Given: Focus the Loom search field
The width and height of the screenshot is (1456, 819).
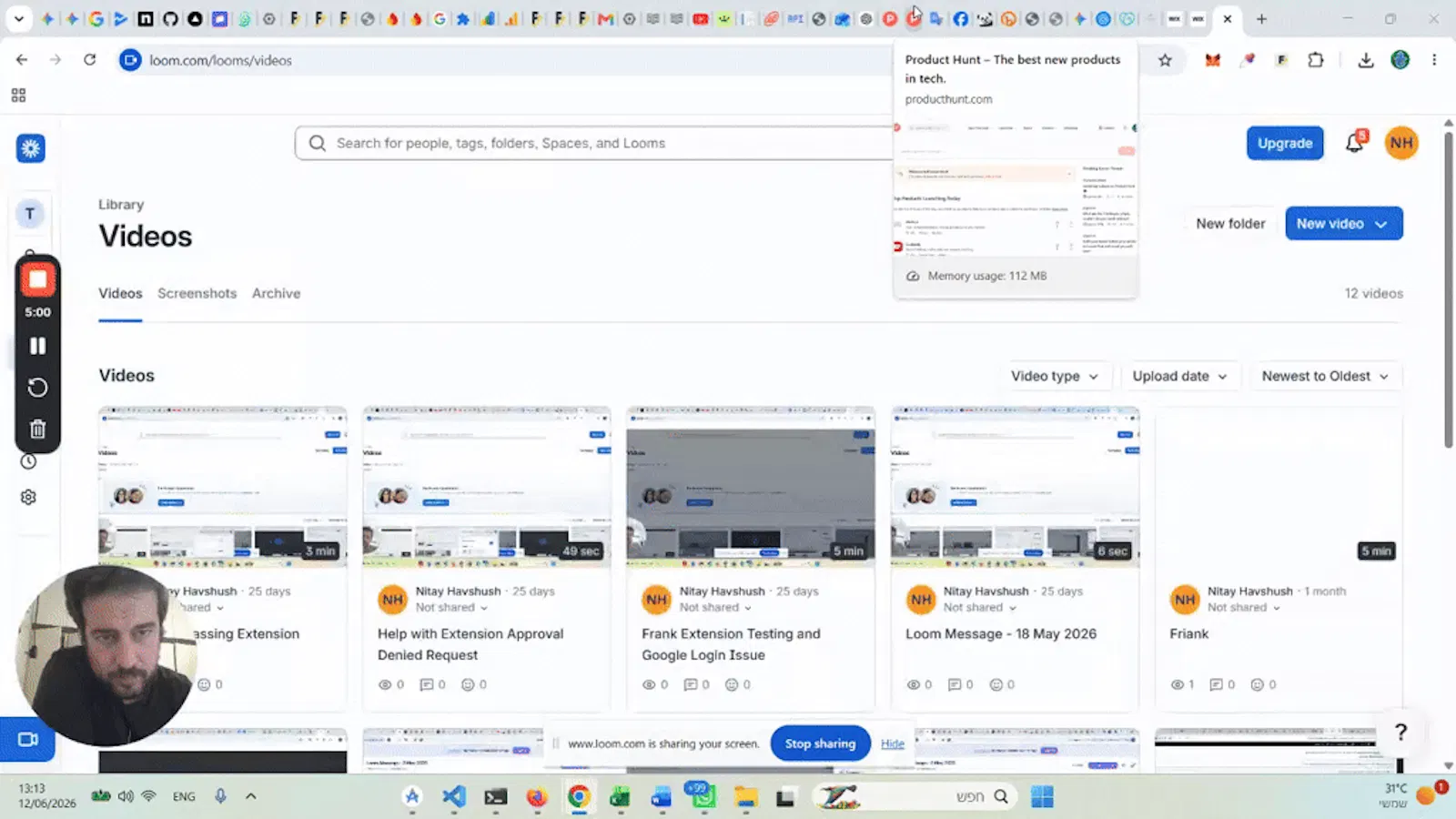Looking at the screenshot, I should (601, 143).
